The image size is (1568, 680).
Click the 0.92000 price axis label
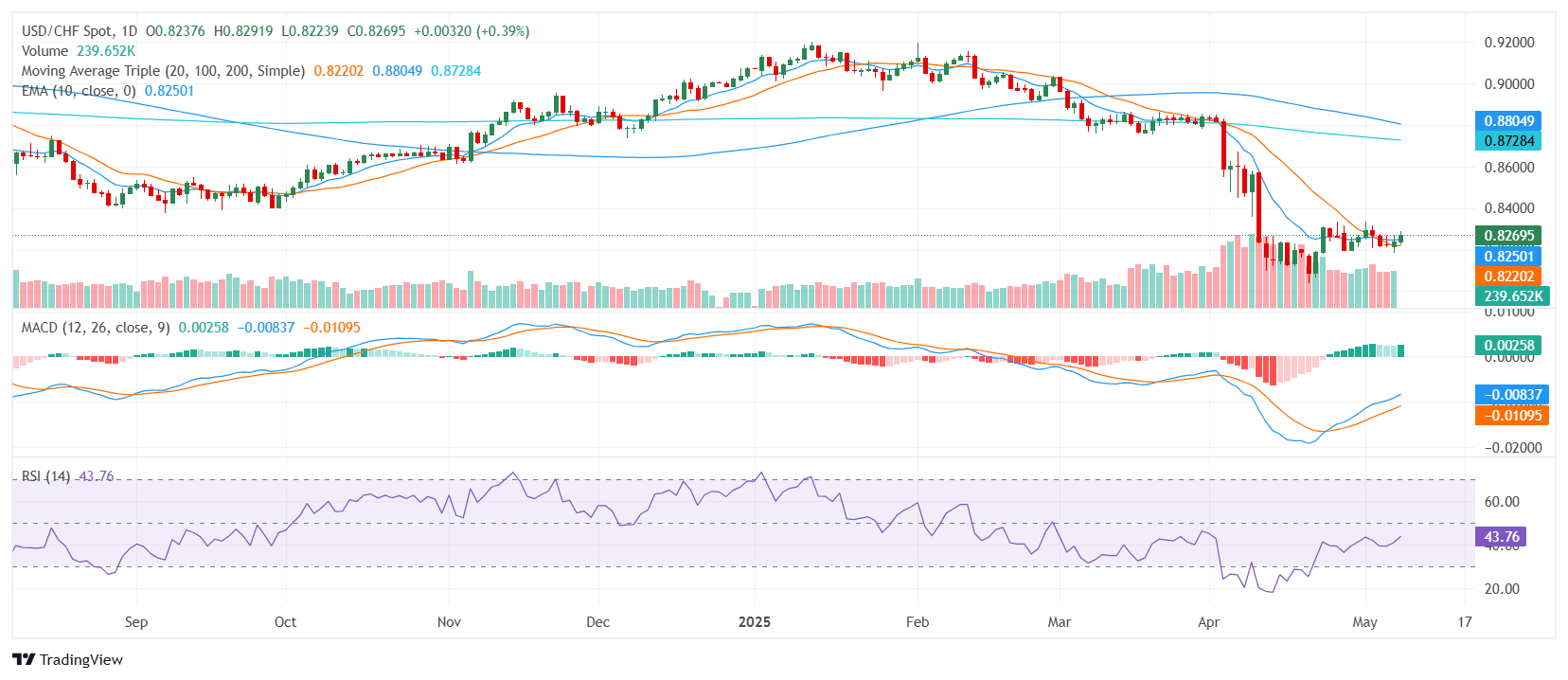pyautogui.click(x=1508, y=43)
